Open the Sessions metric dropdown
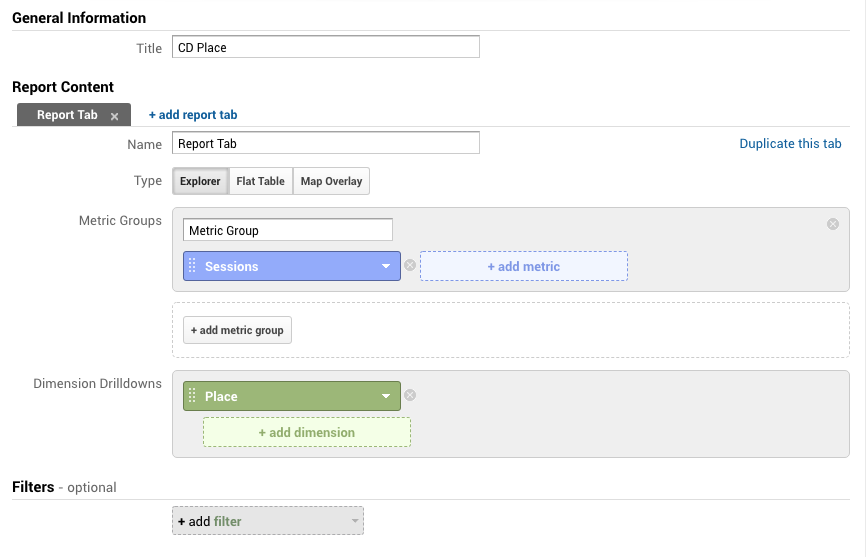866x557 pixels. 386,266
